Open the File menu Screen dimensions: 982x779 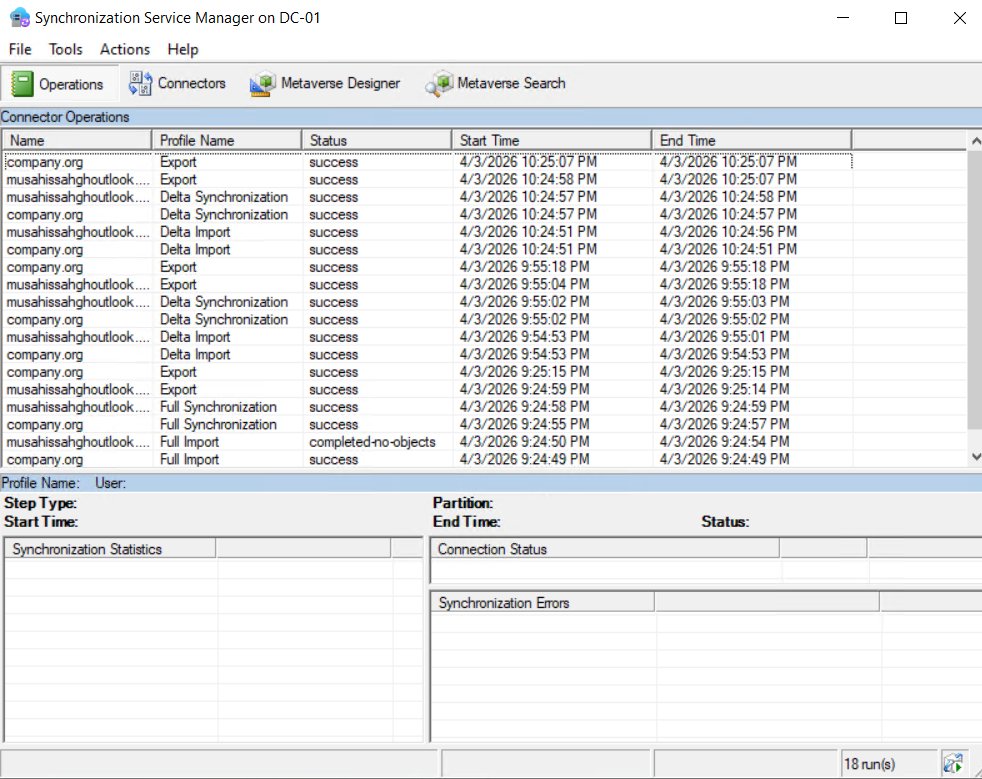tap(20, 49)
